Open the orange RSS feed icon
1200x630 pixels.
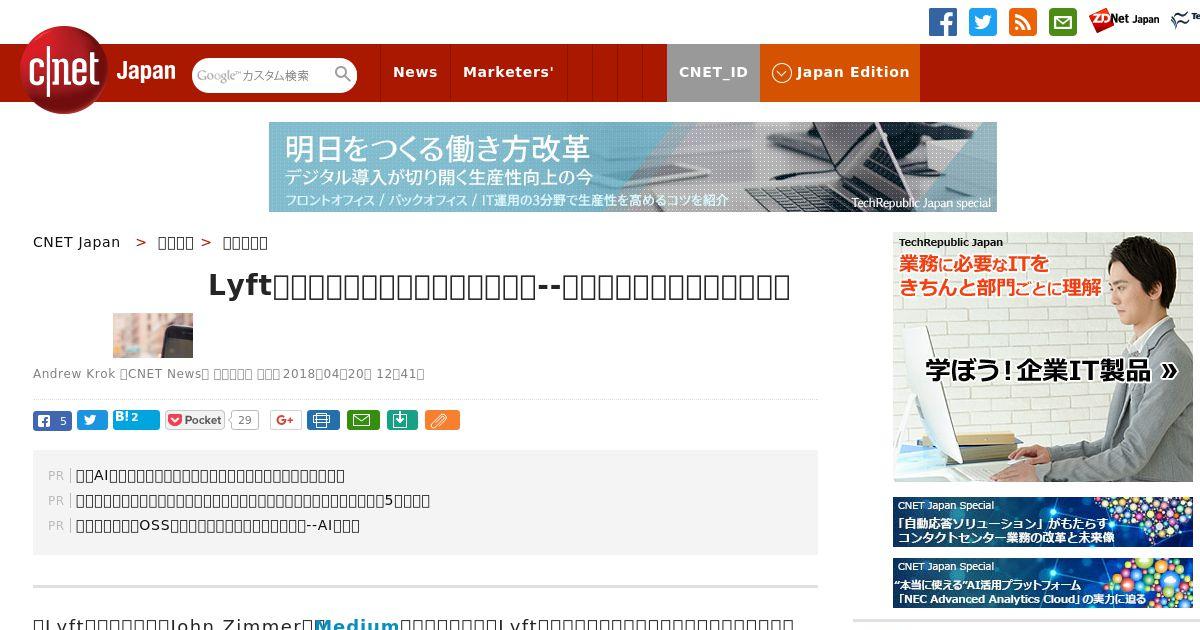pyautogui.click(x=1023, y=22)
